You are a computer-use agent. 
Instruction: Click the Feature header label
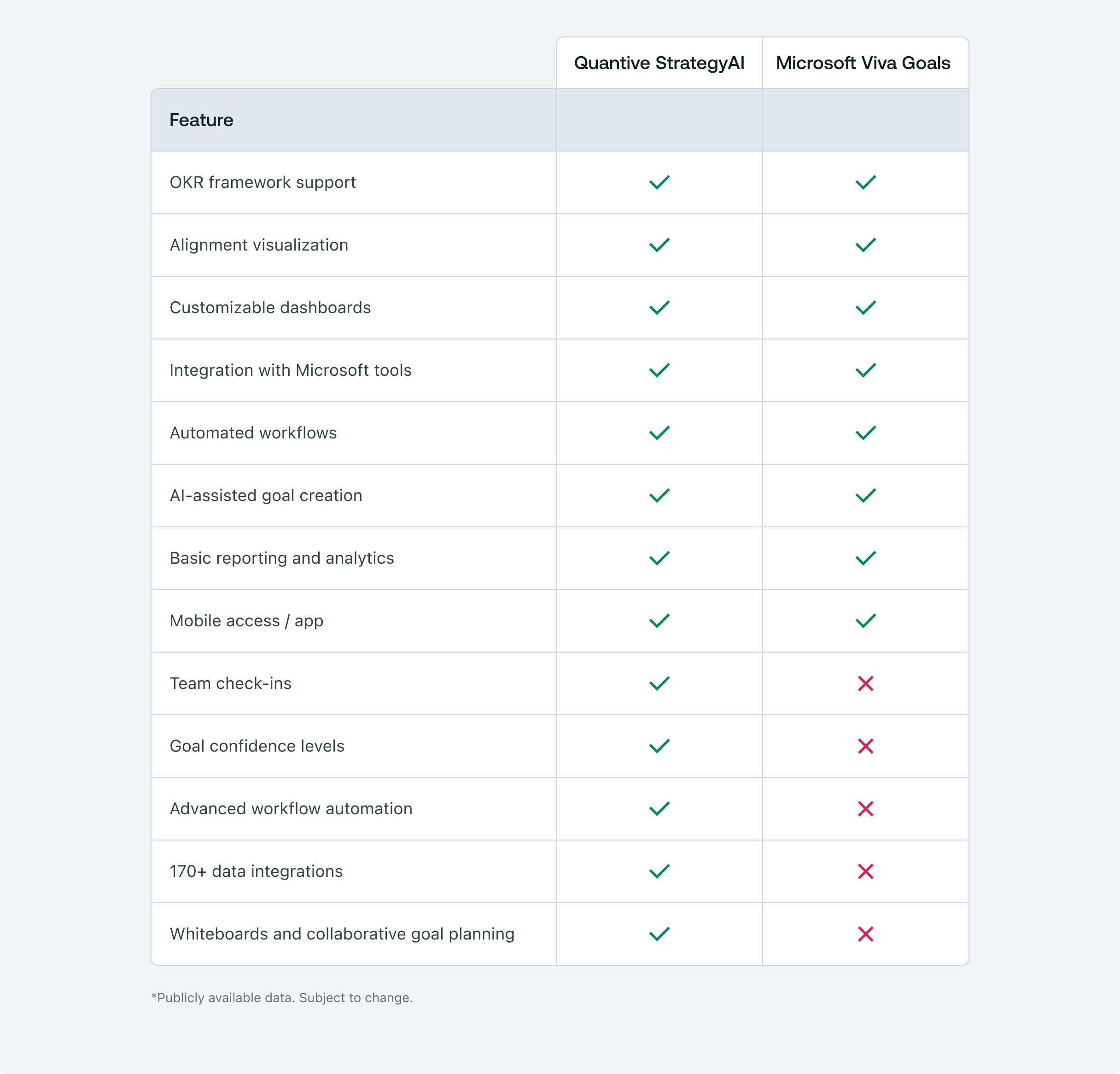point(201,120)
